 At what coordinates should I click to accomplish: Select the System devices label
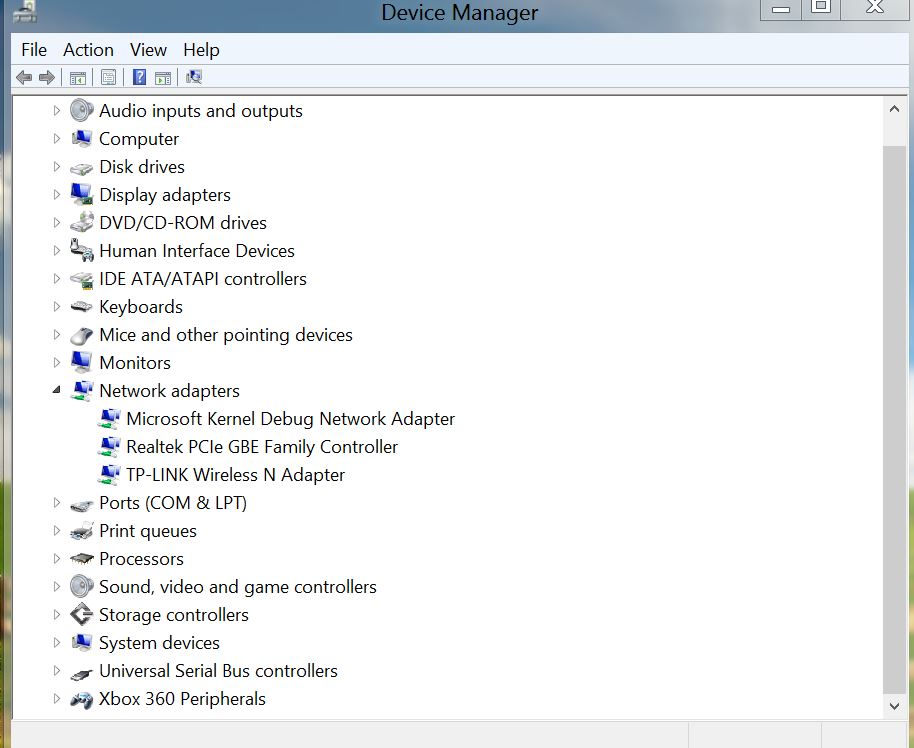coord(159,642)
